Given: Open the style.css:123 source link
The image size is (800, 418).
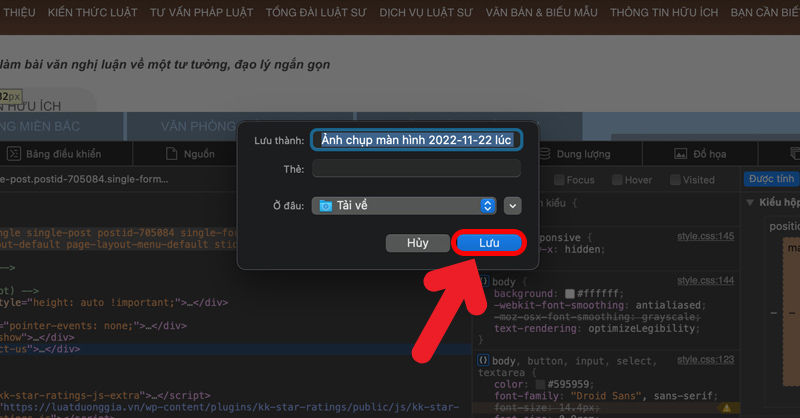Looking at the screenshot, I should point(706,360).
